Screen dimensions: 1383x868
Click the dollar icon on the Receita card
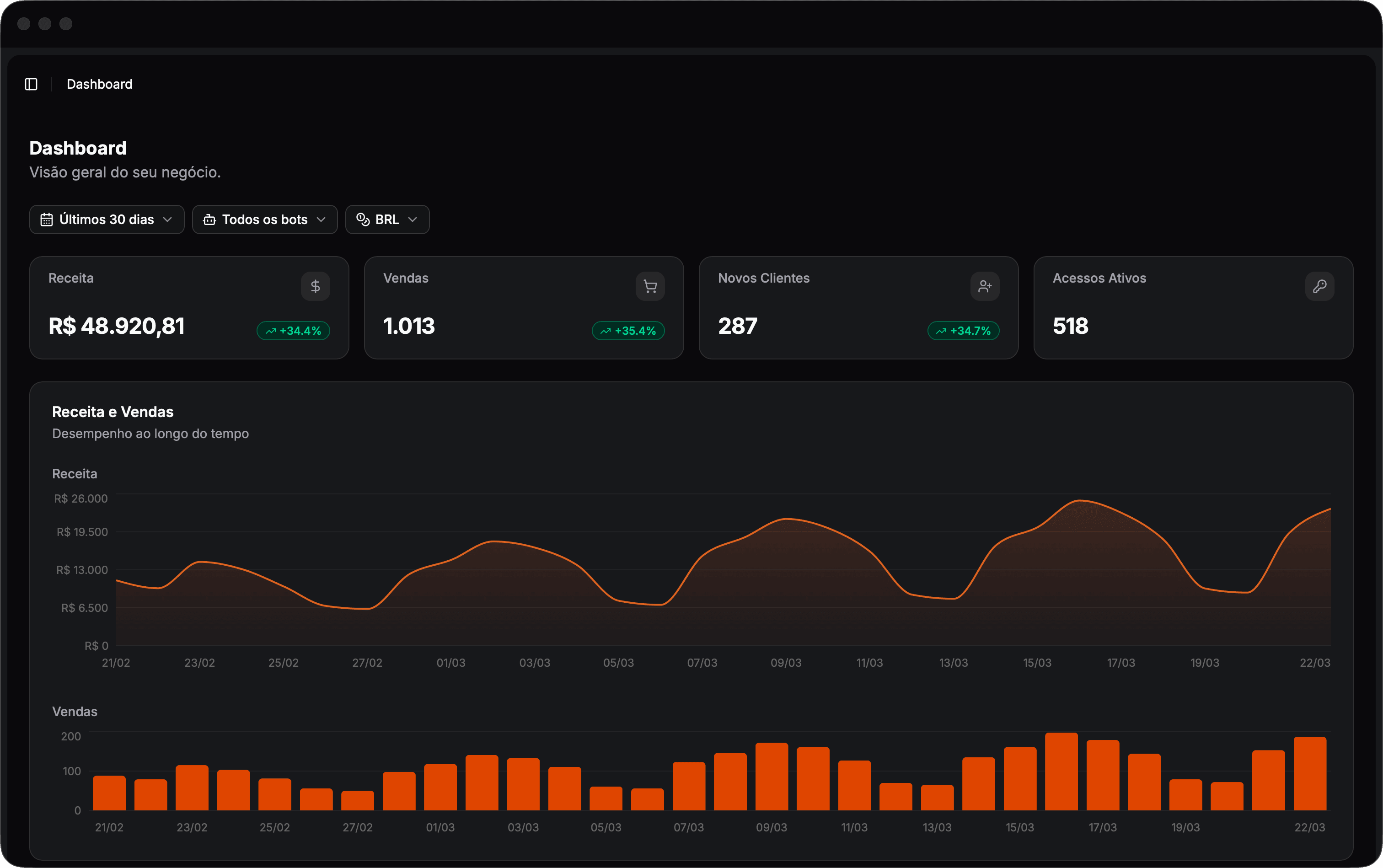click(x=315, y=286)
